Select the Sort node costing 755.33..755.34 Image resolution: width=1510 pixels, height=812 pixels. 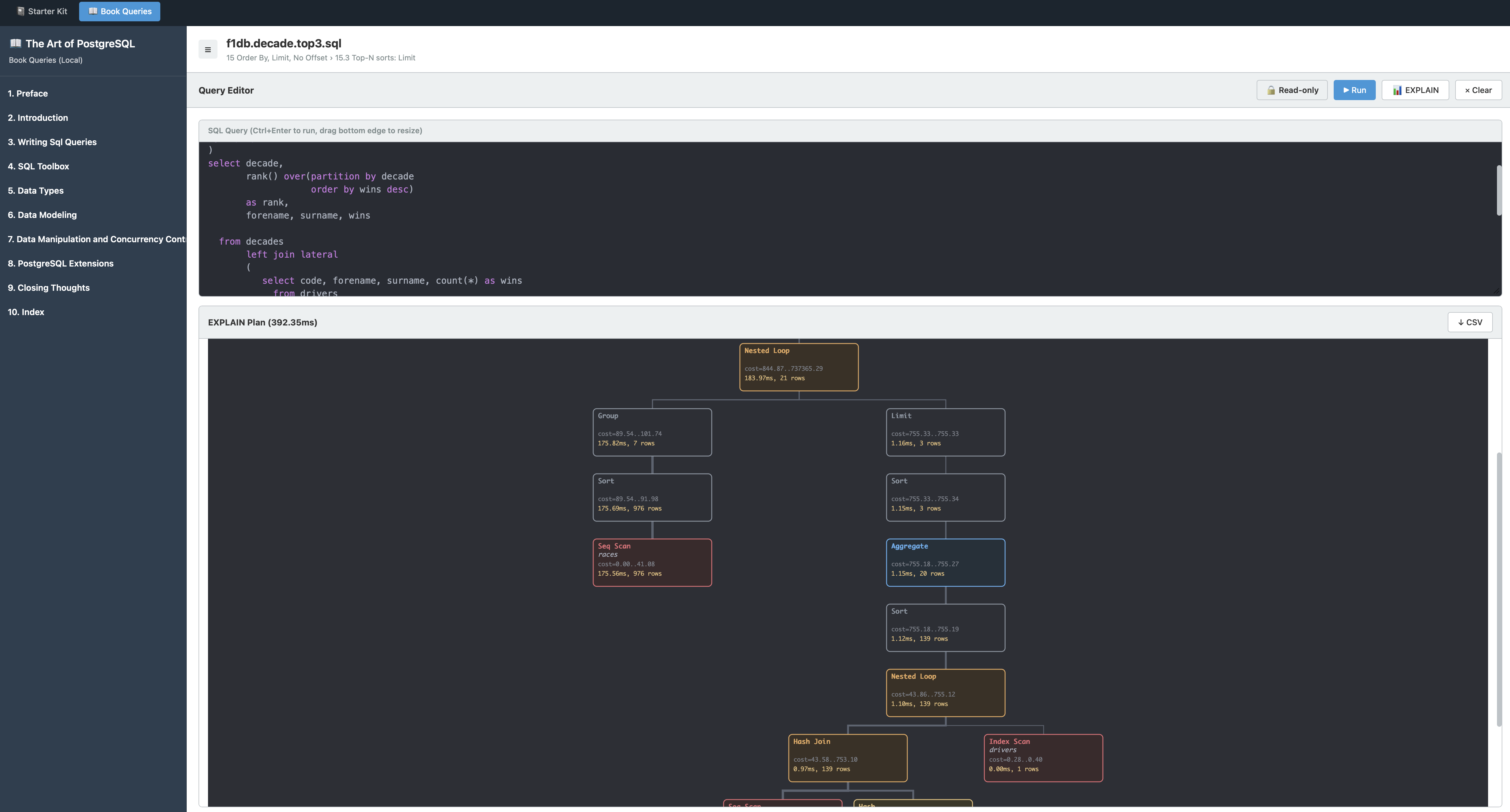946,498
